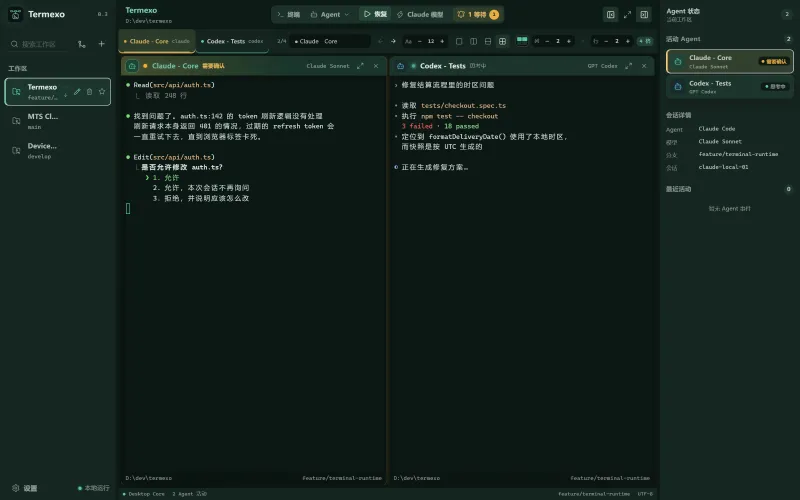The height and width of the screenshot is (500, 800).
Task: Click the local running status indicator
Action: tap(94, 488)
